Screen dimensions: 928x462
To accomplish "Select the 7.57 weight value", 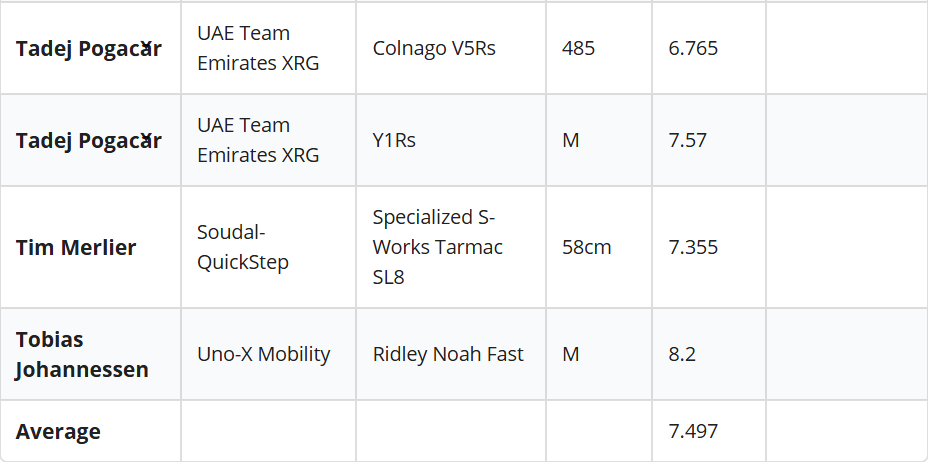I will coord(688,140).
